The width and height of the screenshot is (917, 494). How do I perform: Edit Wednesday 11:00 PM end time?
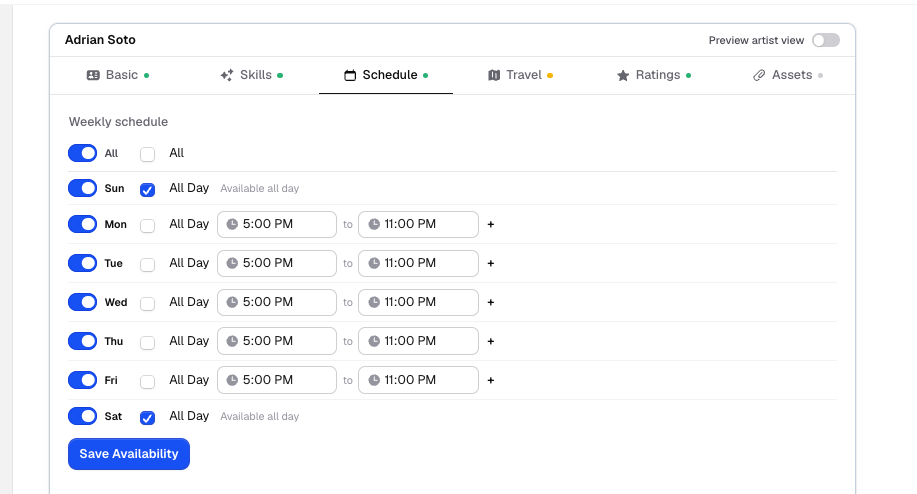[x=418, y=302]
